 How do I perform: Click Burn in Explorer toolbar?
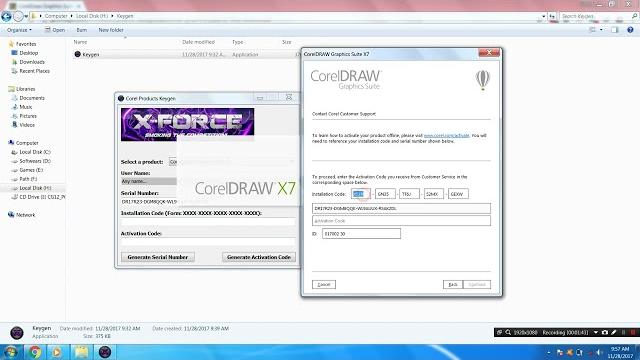(82, 30)
